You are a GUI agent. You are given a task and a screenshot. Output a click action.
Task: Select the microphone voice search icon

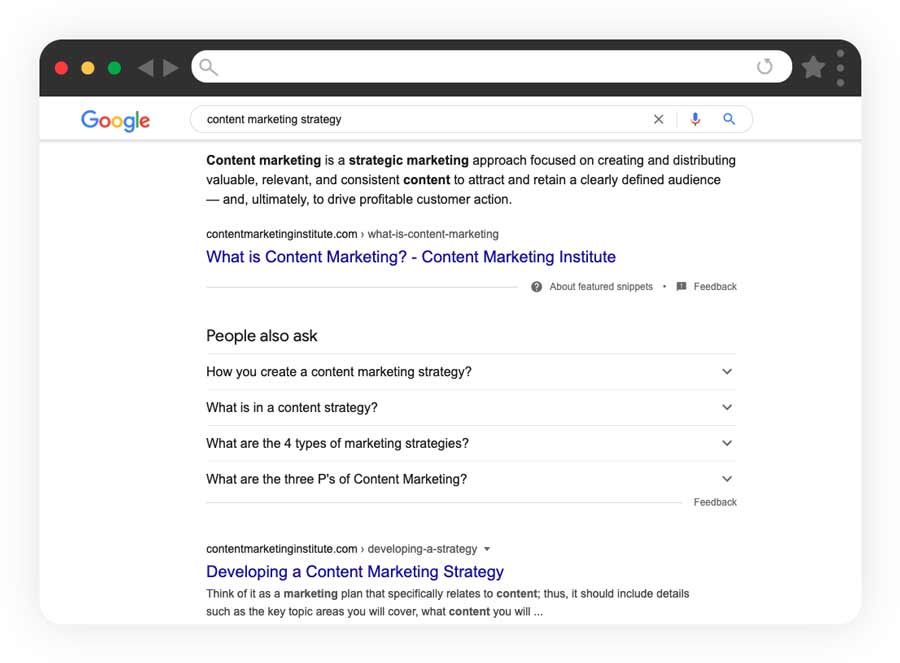point(695,119)
